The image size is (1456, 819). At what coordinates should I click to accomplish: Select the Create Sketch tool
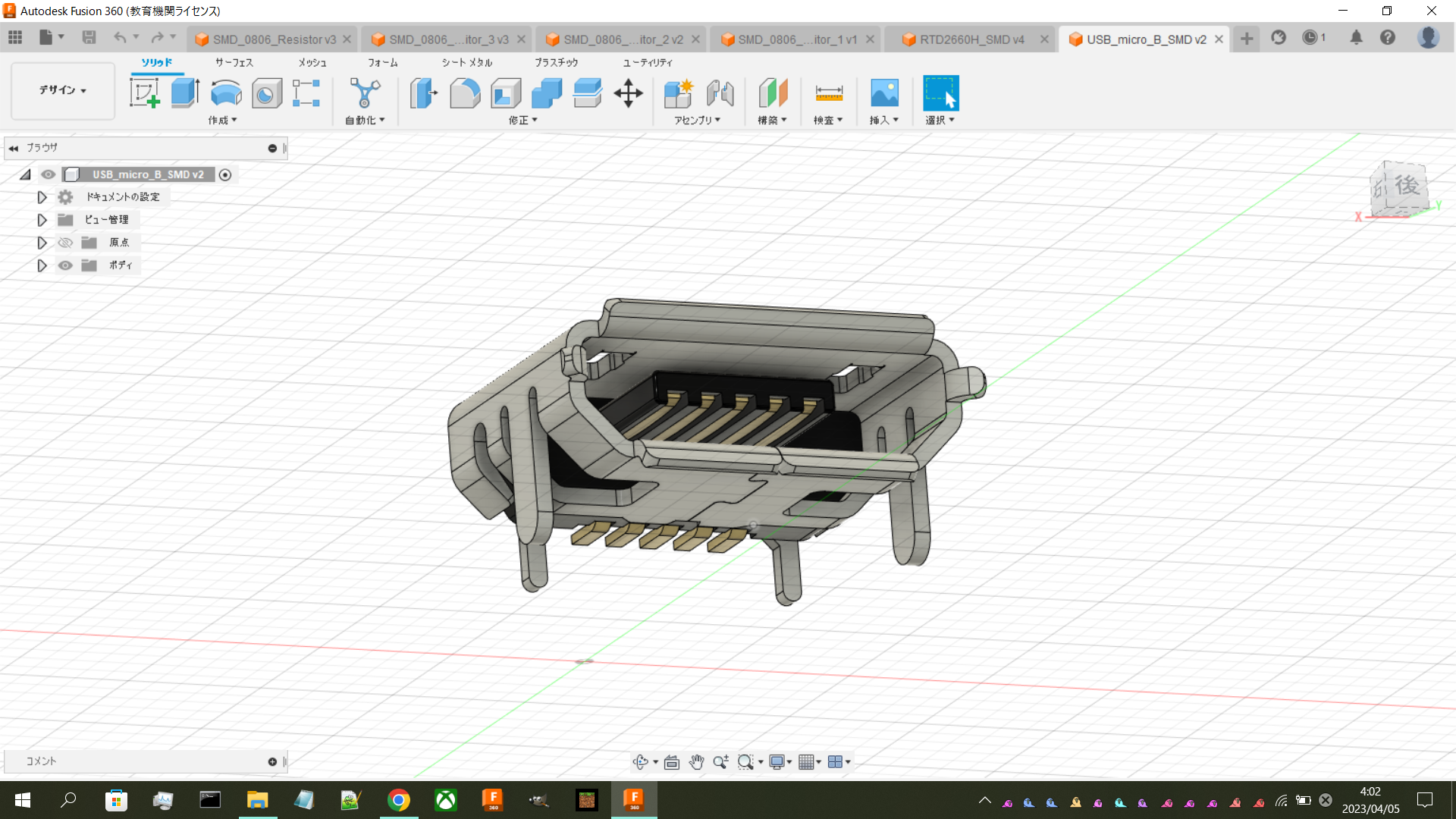pyautogui.click(x=144, y=93)
